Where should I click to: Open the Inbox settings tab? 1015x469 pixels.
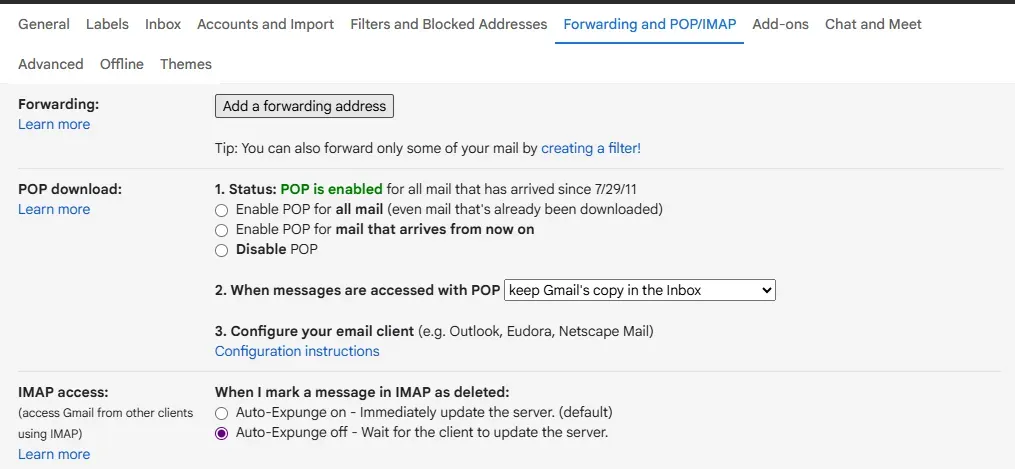163,24
